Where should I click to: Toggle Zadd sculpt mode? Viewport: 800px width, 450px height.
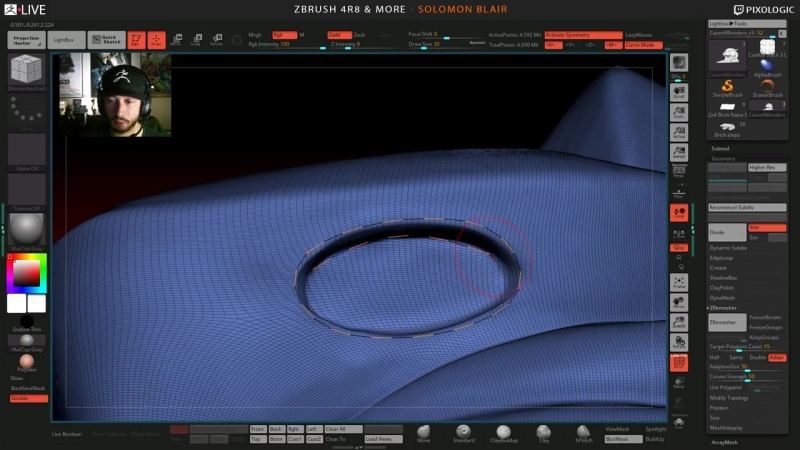(339, 35)
